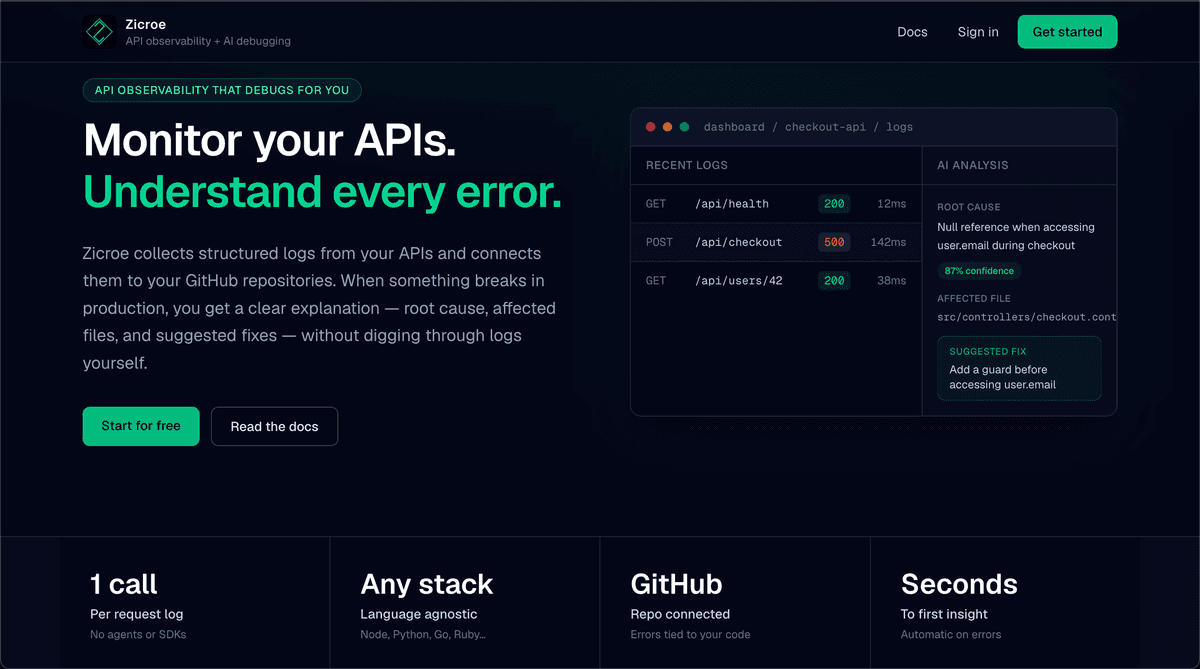The height and width of the screenshot is (669, 1200).
Task: Click the 200 status badge for /api/users/42
Action: pyautogui.click(x=834, y=281)
